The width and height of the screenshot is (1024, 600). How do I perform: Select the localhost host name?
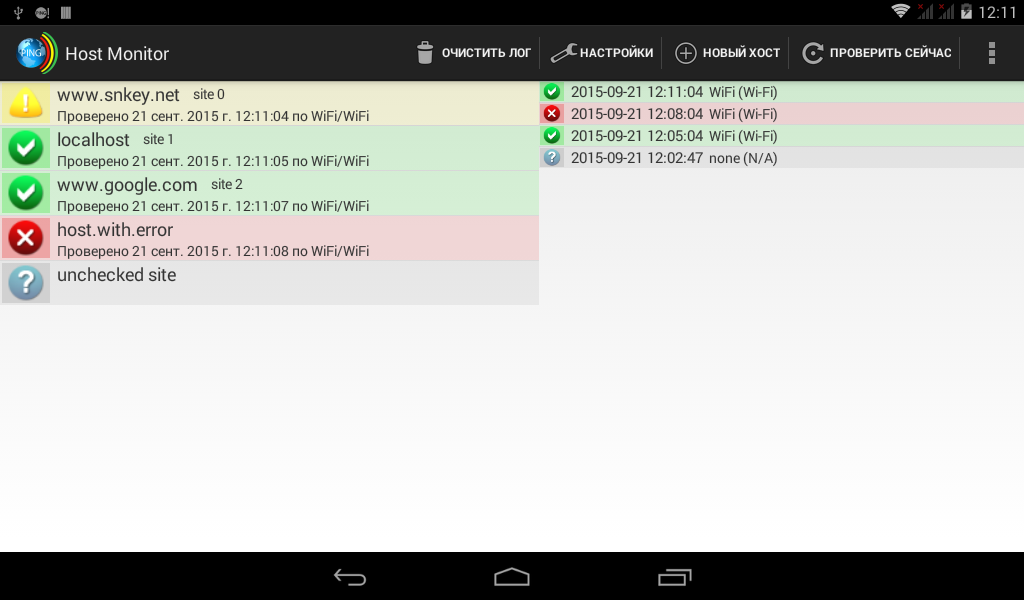(93, 140)
